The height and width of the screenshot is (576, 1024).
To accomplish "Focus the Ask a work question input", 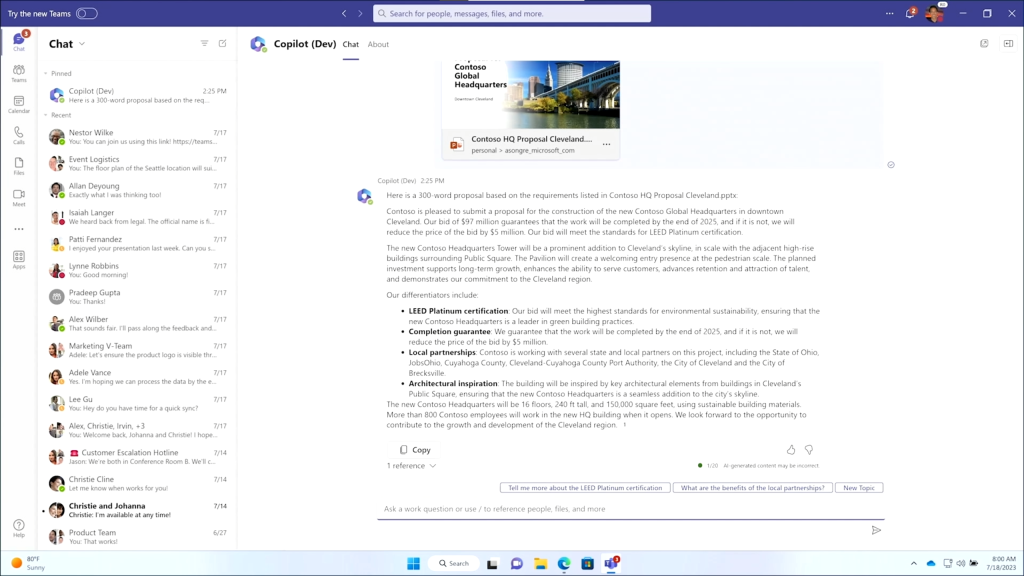I will point(631,509).
